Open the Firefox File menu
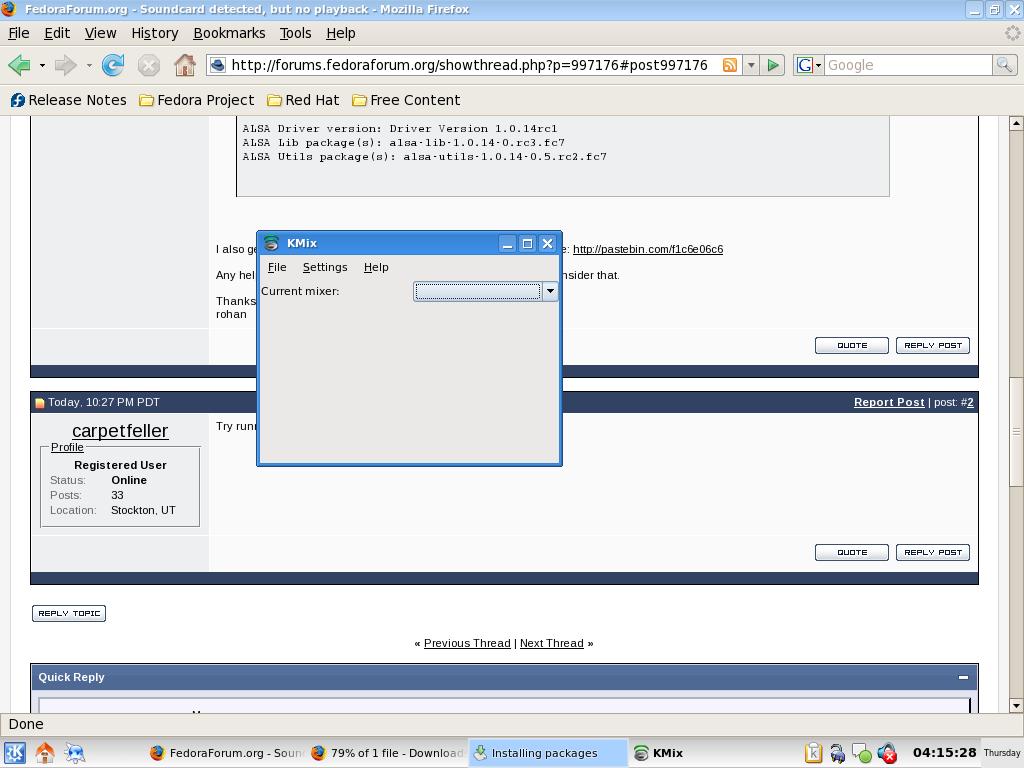Screen dimensions: 1024x768 click(x=18, y=33)
